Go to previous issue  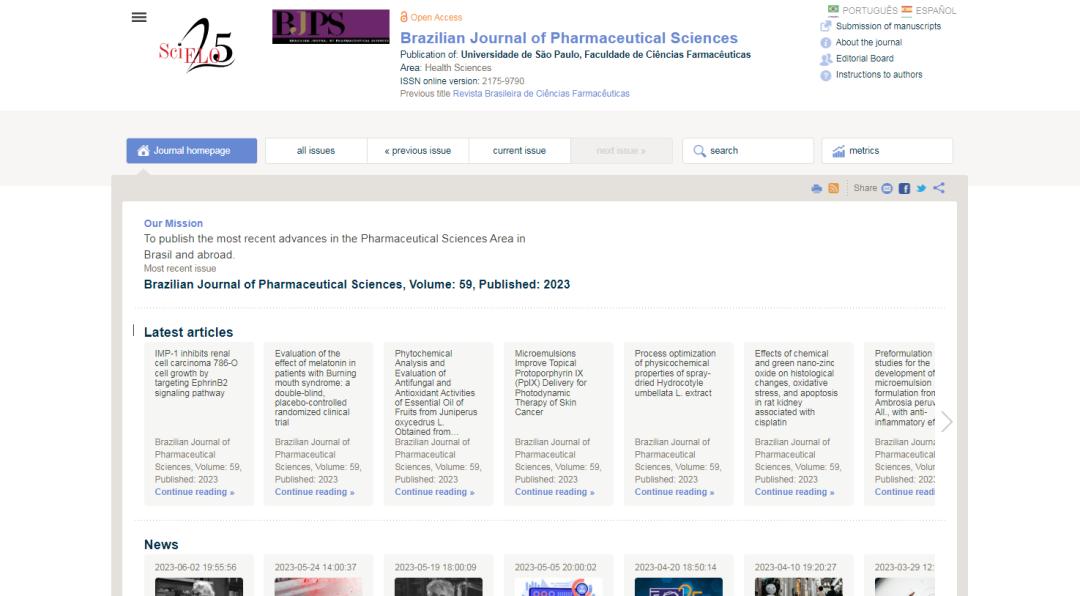tap(418, 151)
